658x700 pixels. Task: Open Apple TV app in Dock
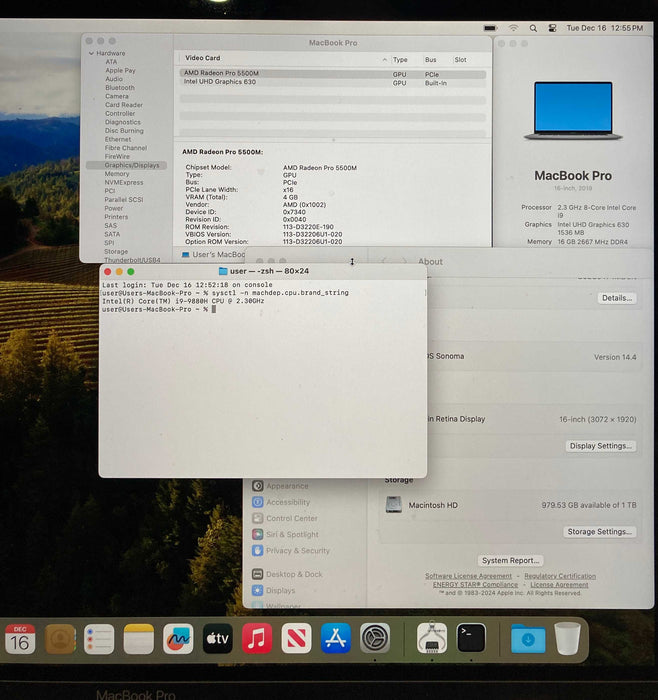click(217, 639)
